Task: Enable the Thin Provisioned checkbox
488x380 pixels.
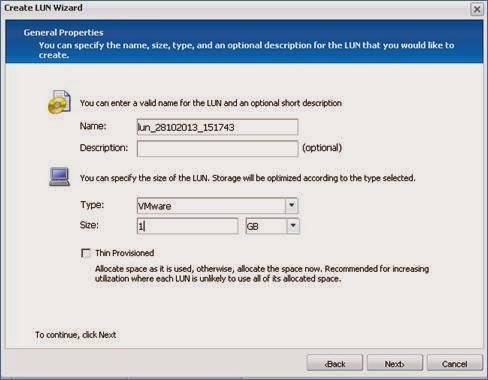Action: pyautogui.click(x=86, y=253)
